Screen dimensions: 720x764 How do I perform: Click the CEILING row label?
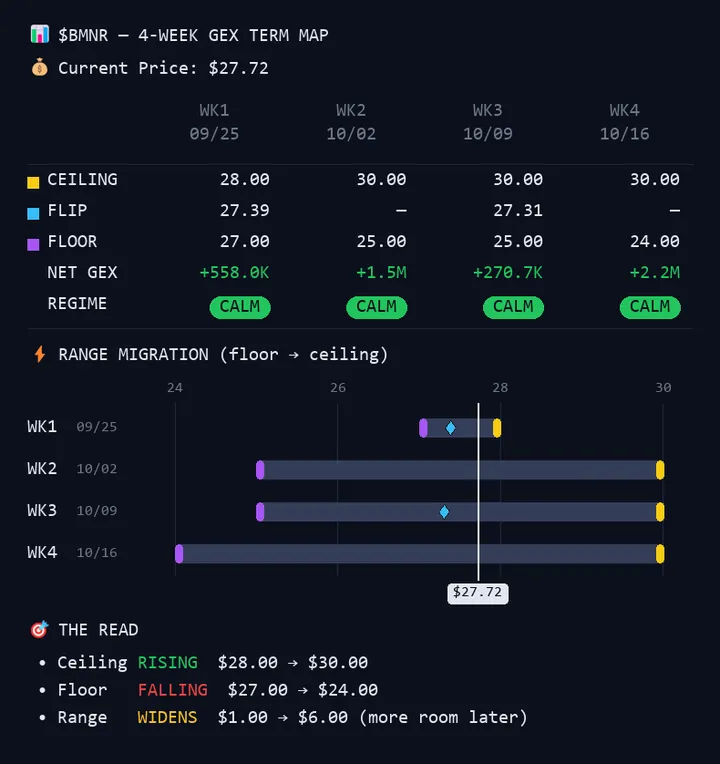pos(82,179)
